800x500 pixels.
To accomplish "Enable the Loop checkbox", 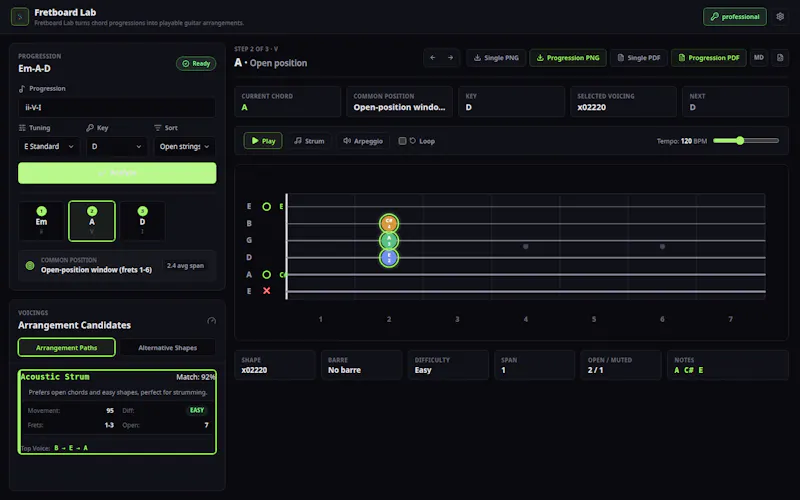I will (x=402, y=141).
